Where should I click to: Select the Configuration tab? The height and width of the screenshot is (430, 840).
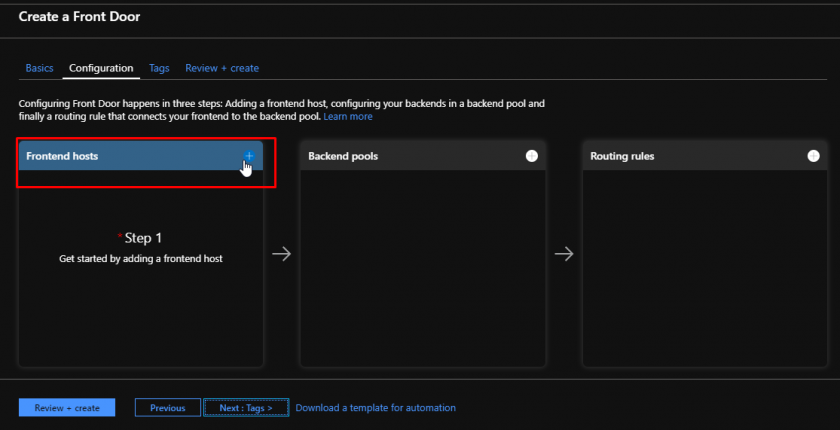coord(101,68)
